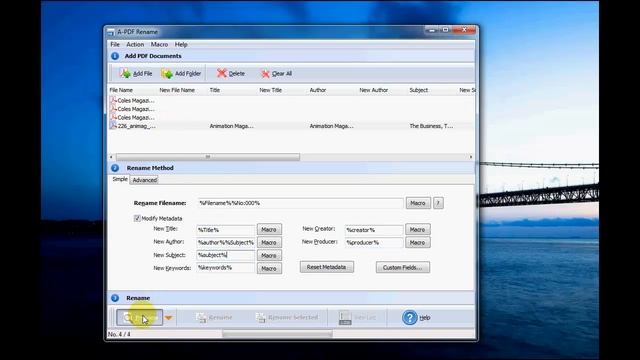Viewport: 640px width, 360px height.
Task: Click the Subject column header
Action: click(x=419, y=90)
